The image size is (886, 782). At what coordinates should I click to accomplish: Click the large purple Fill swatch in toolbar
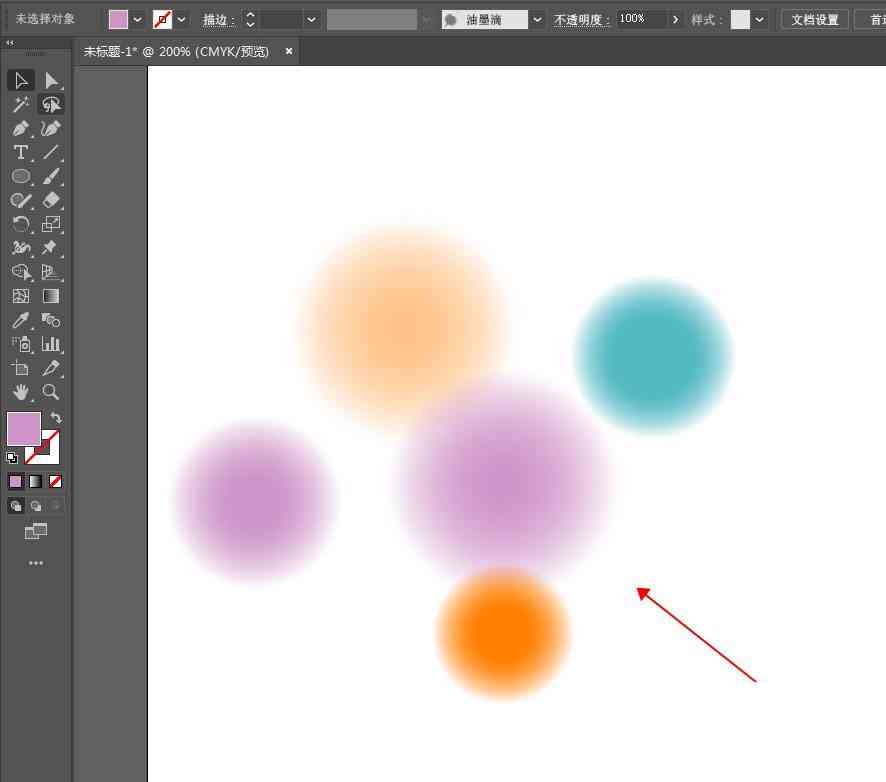tap(24, 429)
